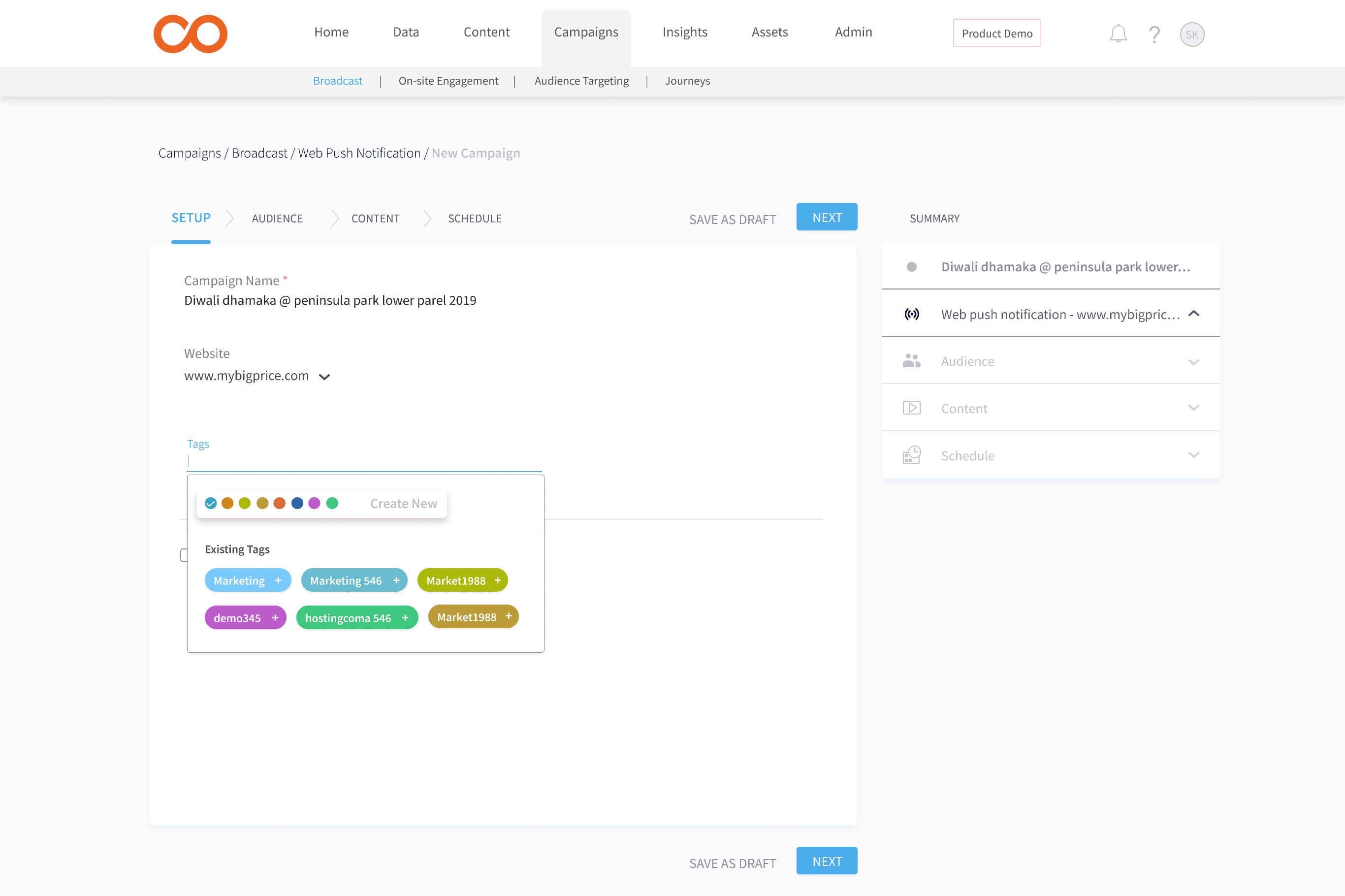
Task: Click the orange infinity logo
Action: coord(190,33)
